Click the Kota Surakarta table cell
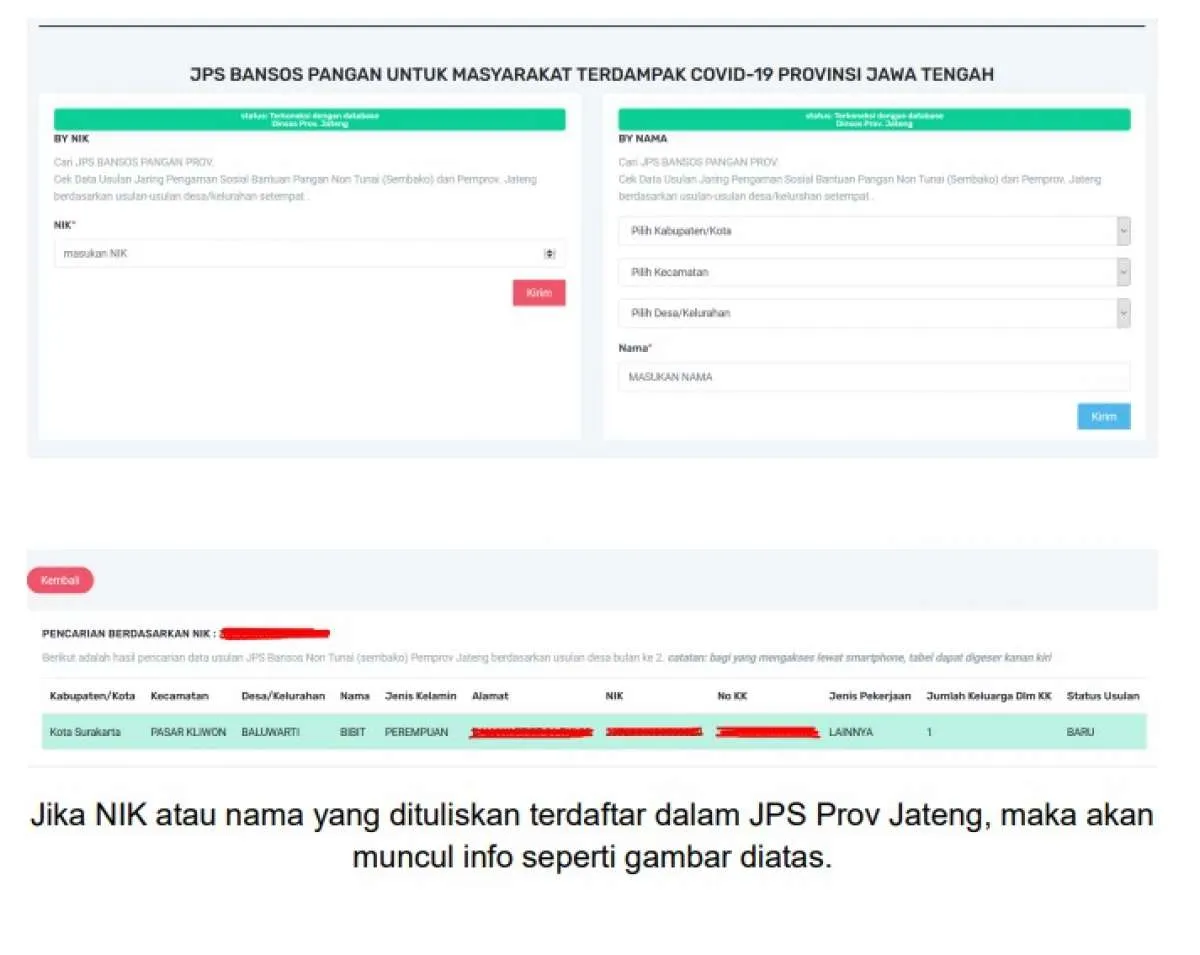This screenshot has height=955, width=1200. 85,732
